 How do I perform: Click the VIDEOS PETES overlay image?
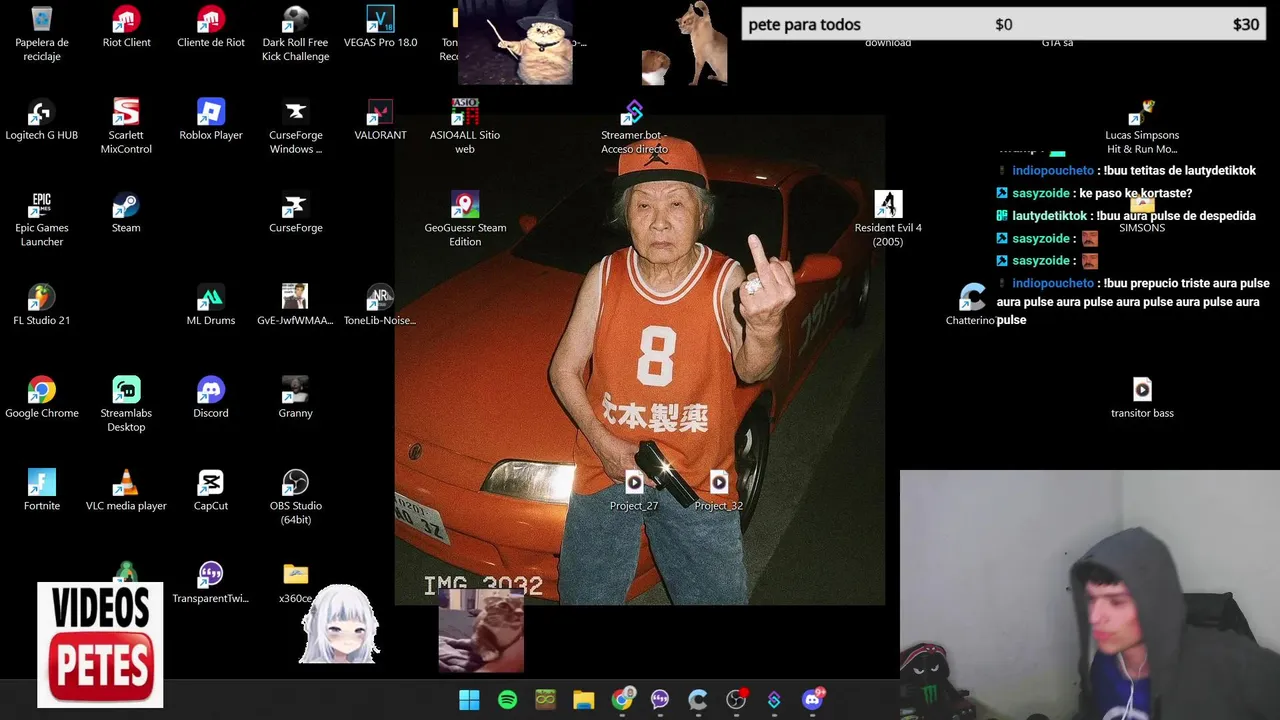click(x=100, y=645)
